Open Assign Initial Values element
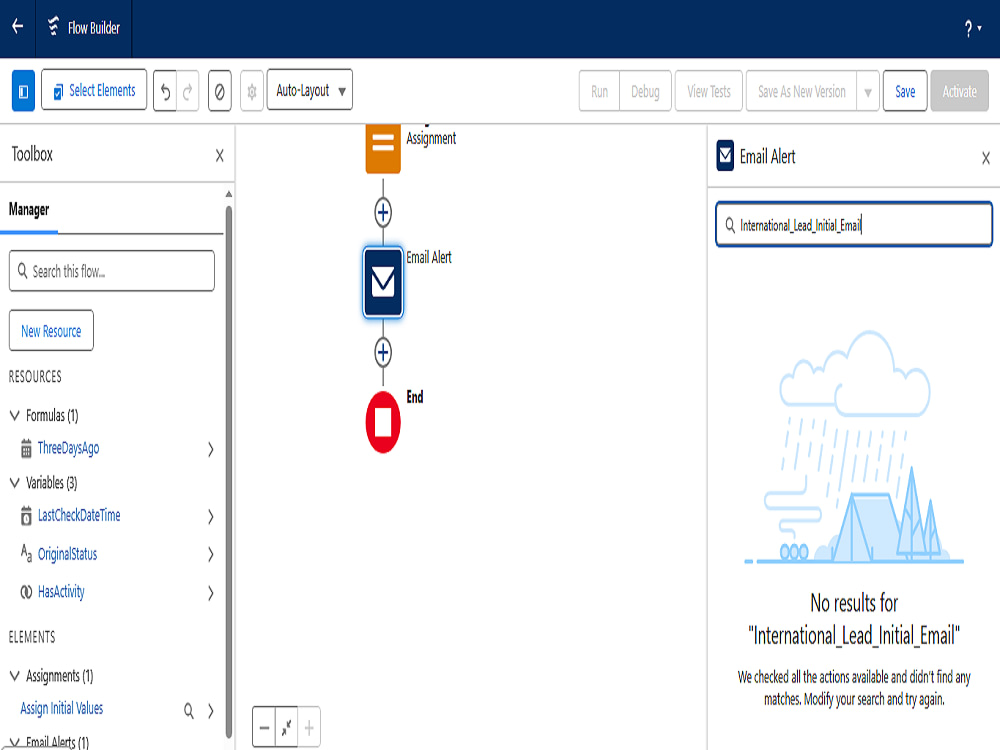1000x750 pixels. tap(62, 708)
